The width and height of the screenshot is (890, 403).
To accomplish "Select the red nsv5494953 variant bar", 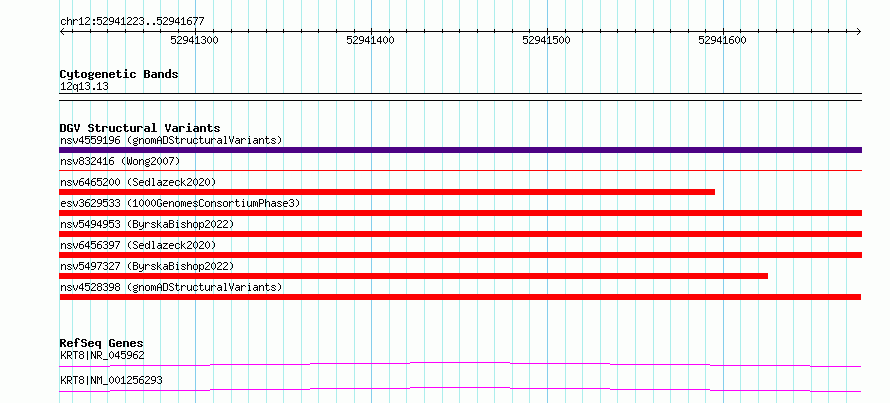I will (x=460, y=234).
